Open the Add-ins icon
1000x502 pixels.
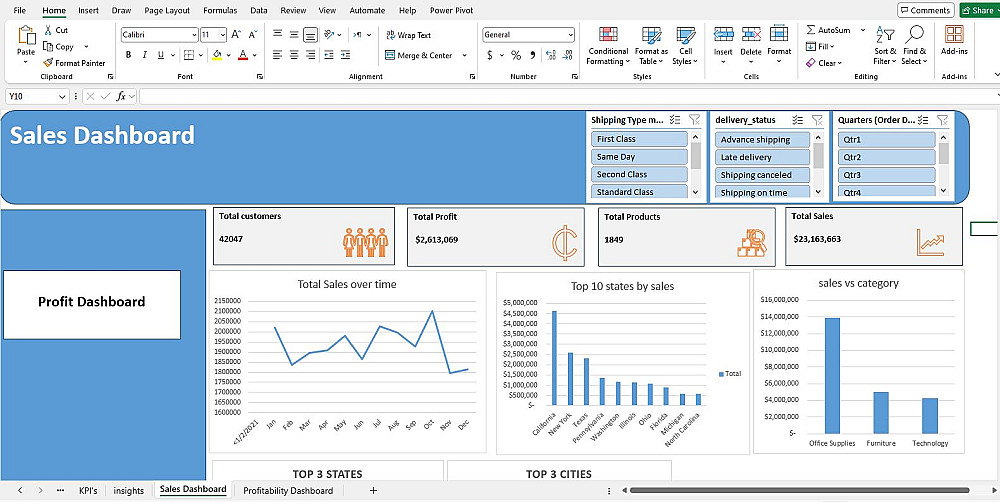pos(954,34)
